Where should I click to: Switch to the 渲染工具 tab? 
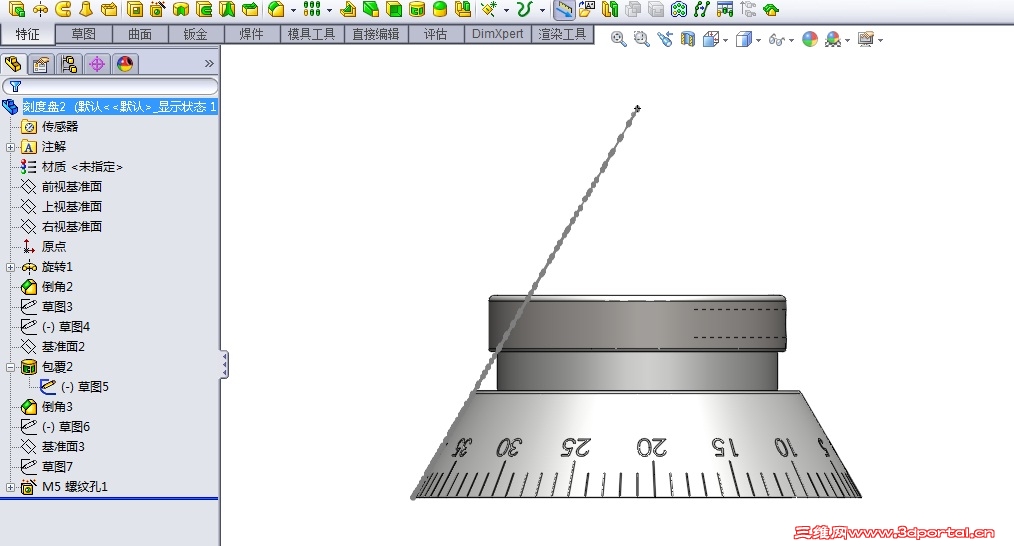(x=562, y=34)
